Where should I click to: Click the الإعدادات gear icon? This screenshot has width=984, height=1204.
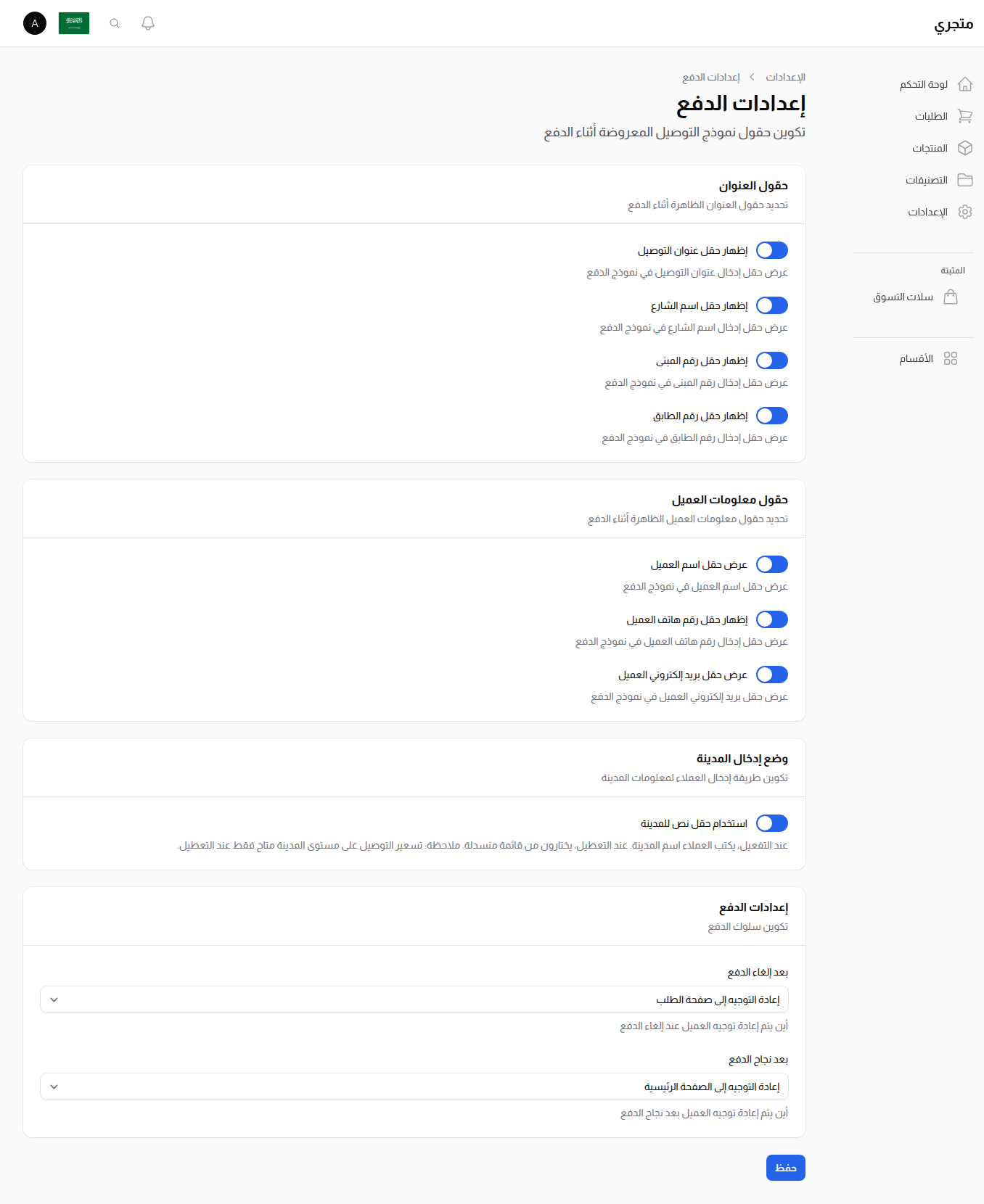click(x=965, y=212)
